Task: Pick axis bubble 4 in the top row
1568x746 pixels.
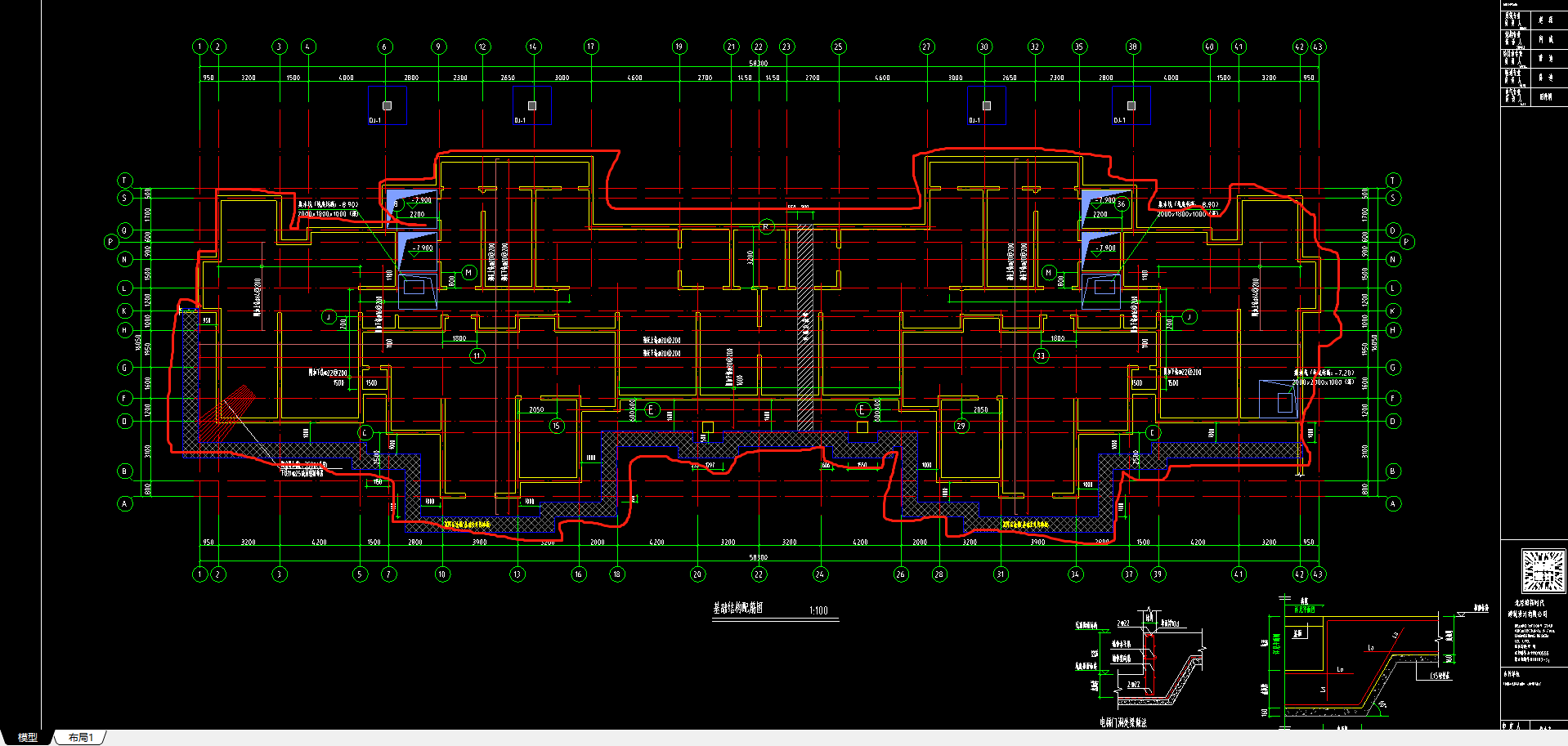Action: [x=308, y=47]
